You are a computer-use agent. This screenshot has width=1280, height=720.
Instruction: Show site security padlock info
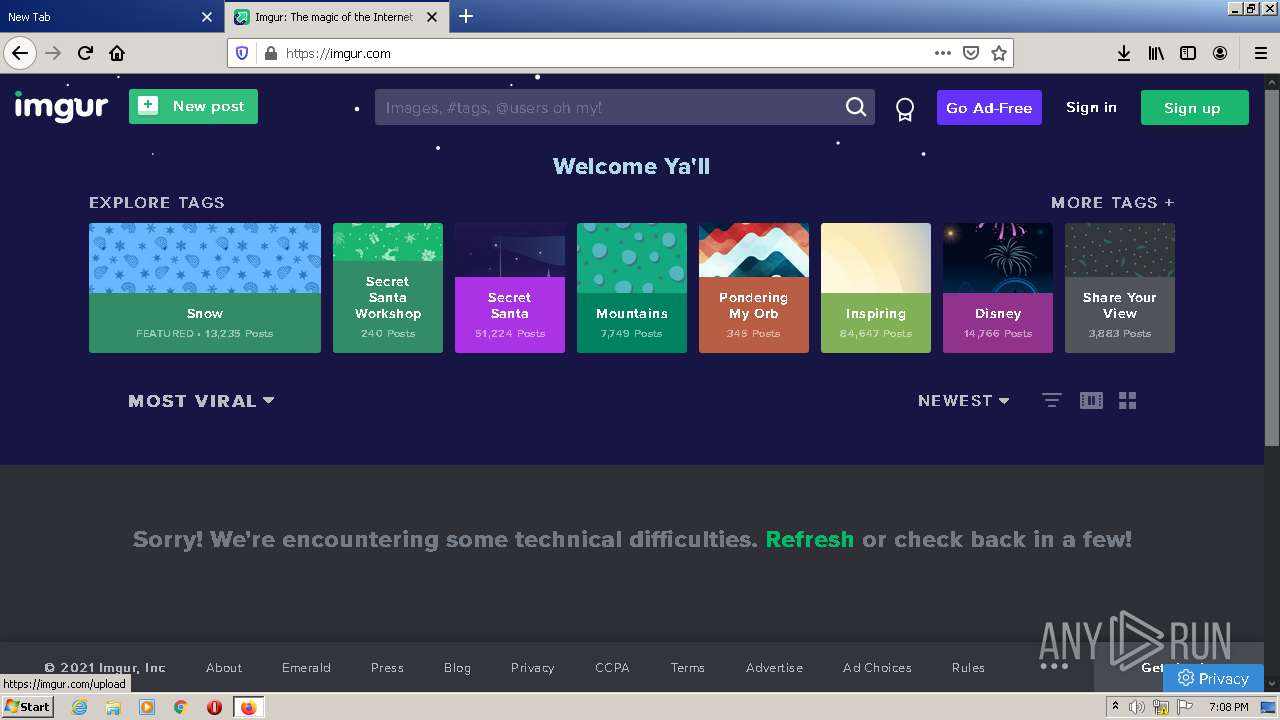(270, 53)
